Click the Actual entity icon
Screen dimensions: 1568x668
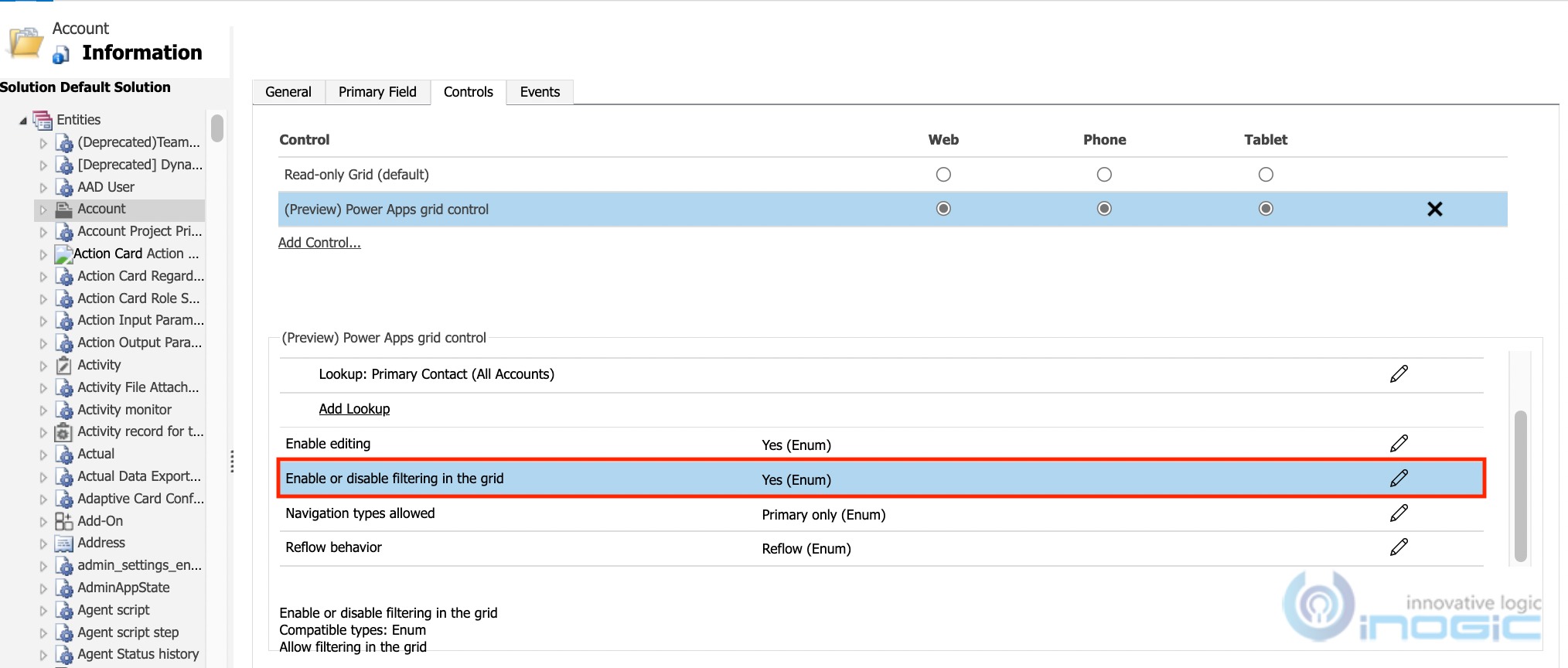pos(64,455)
